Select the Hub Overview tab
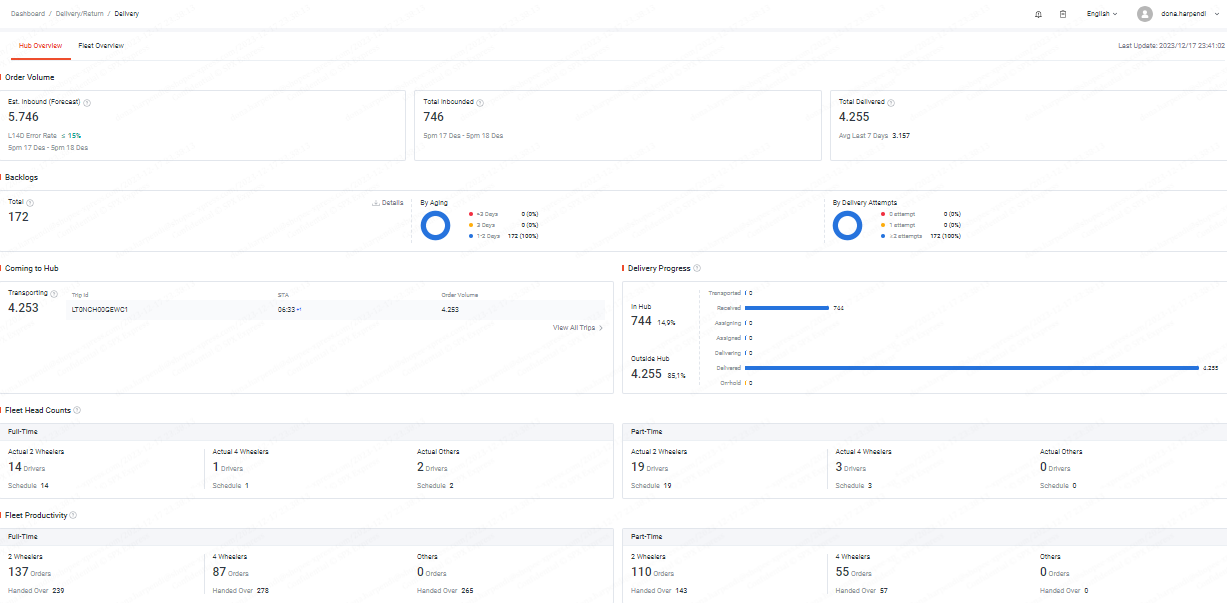 [41, 46]
